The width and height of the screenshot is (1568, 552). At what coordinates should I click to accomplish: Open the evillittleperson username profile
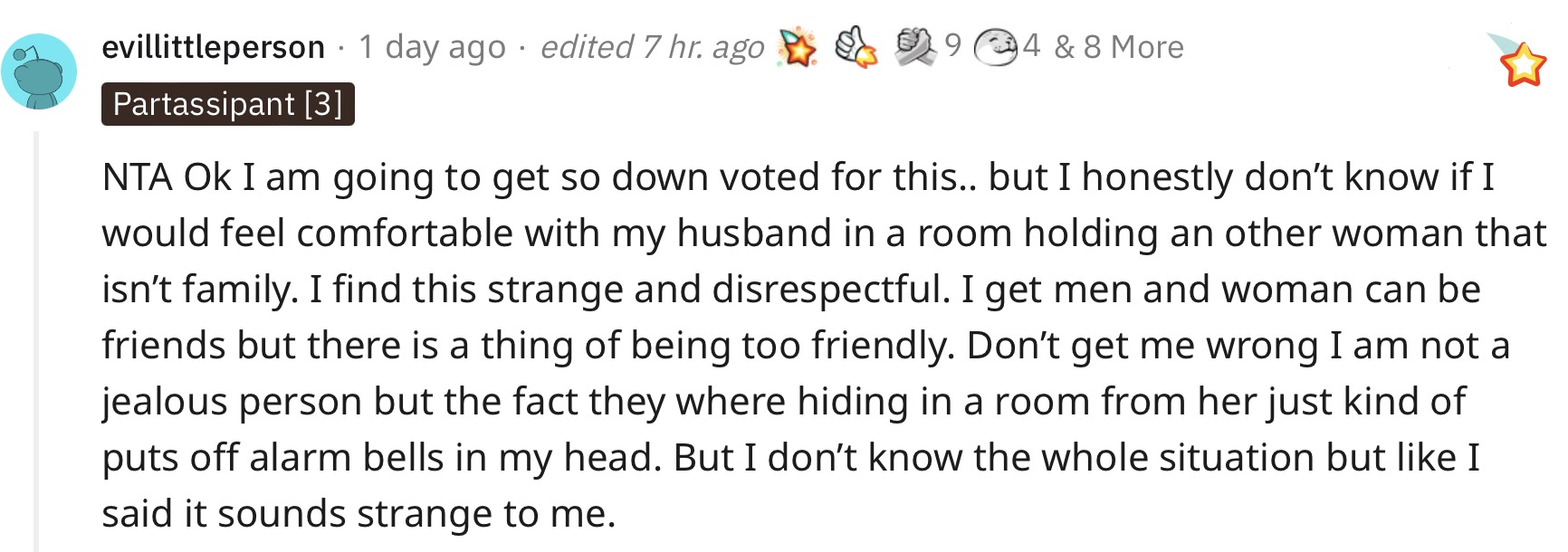[214, 47]
